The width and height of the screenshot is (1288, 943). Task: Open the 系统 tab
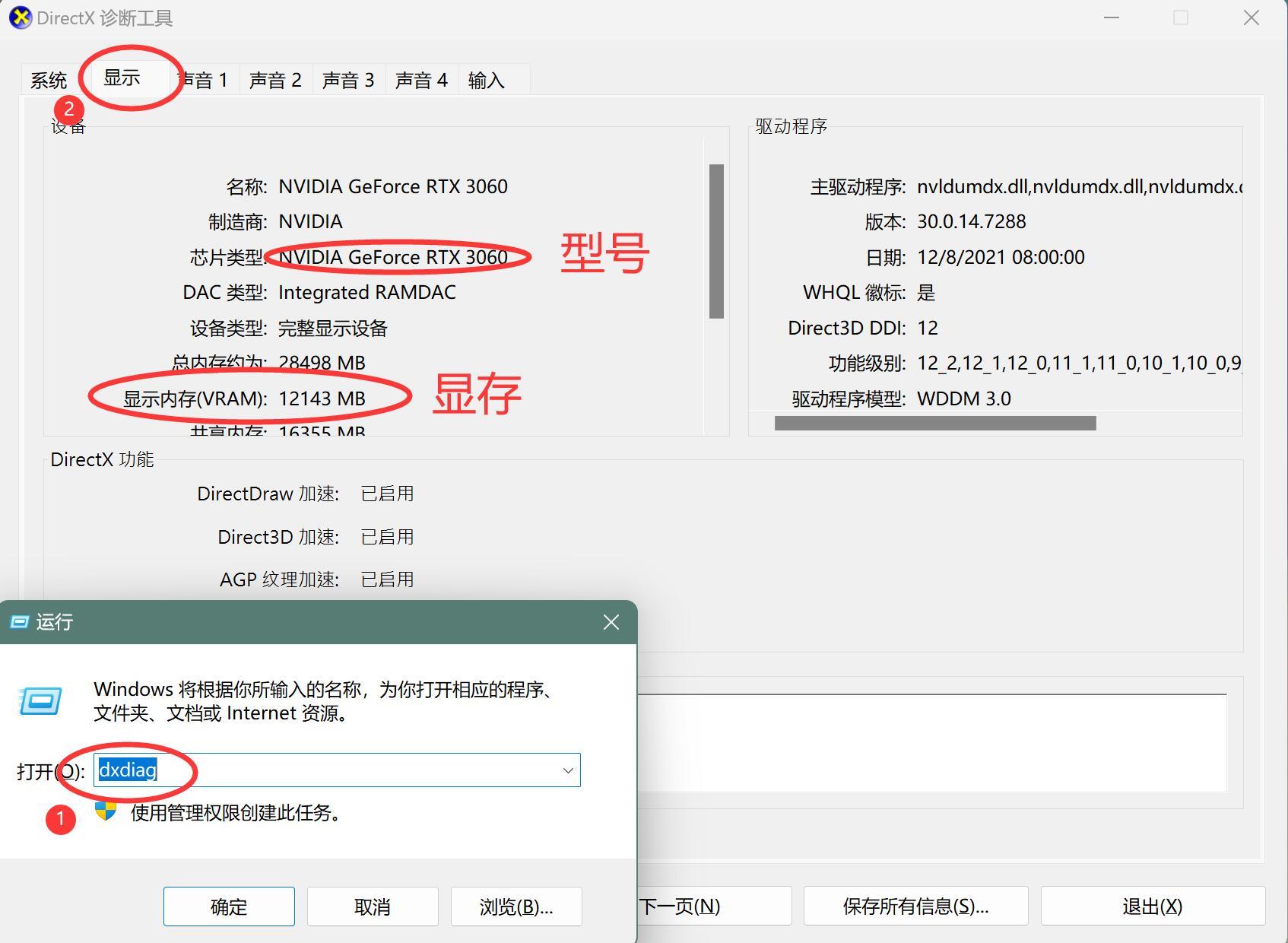click(x=49, y=80)
